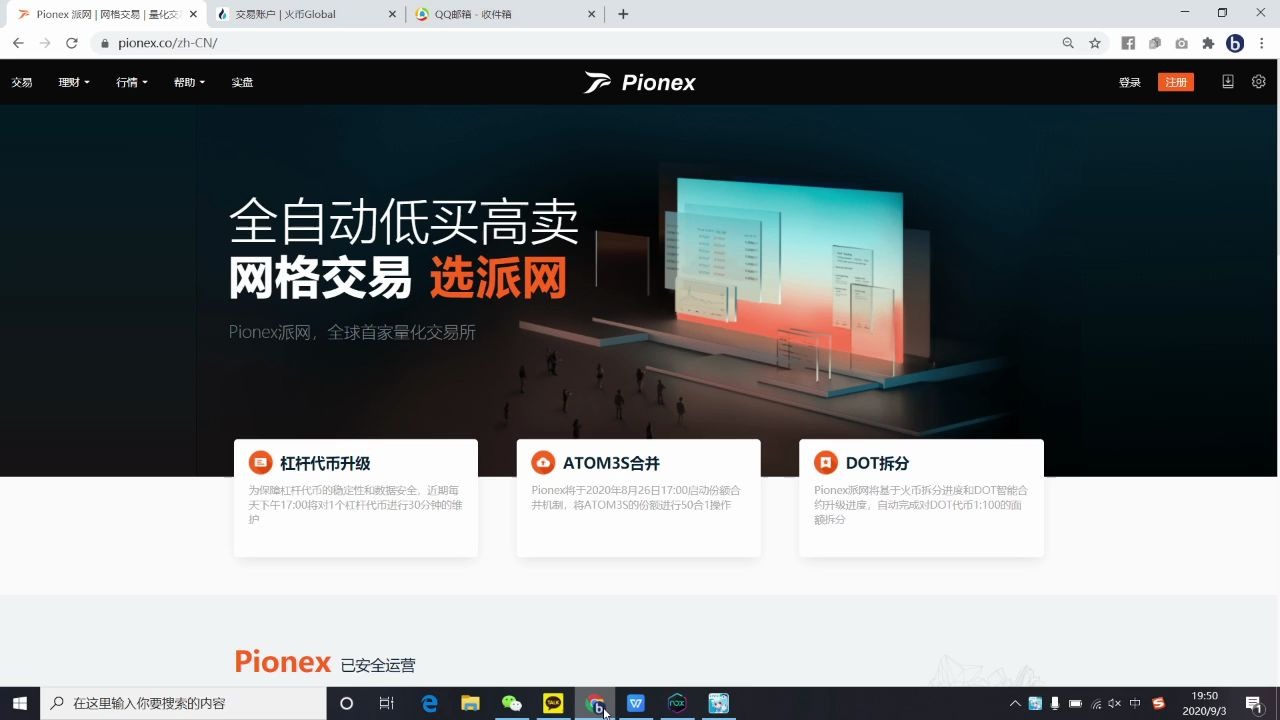This screenshot has width=1280, height=720.
Task: Open the DOT拆分 announcement card
Action: click(x=922, y=498)
